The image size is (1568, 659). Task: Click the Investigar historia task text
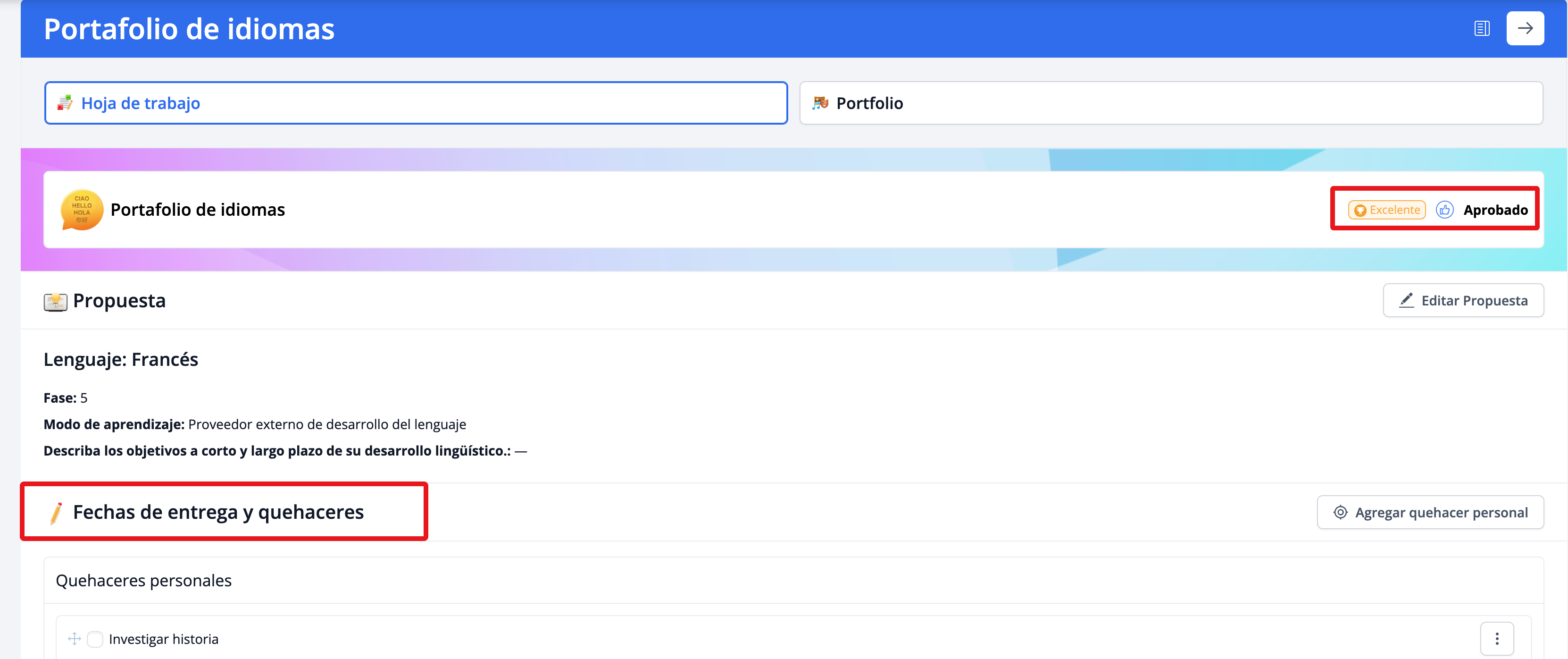(163, 639)
